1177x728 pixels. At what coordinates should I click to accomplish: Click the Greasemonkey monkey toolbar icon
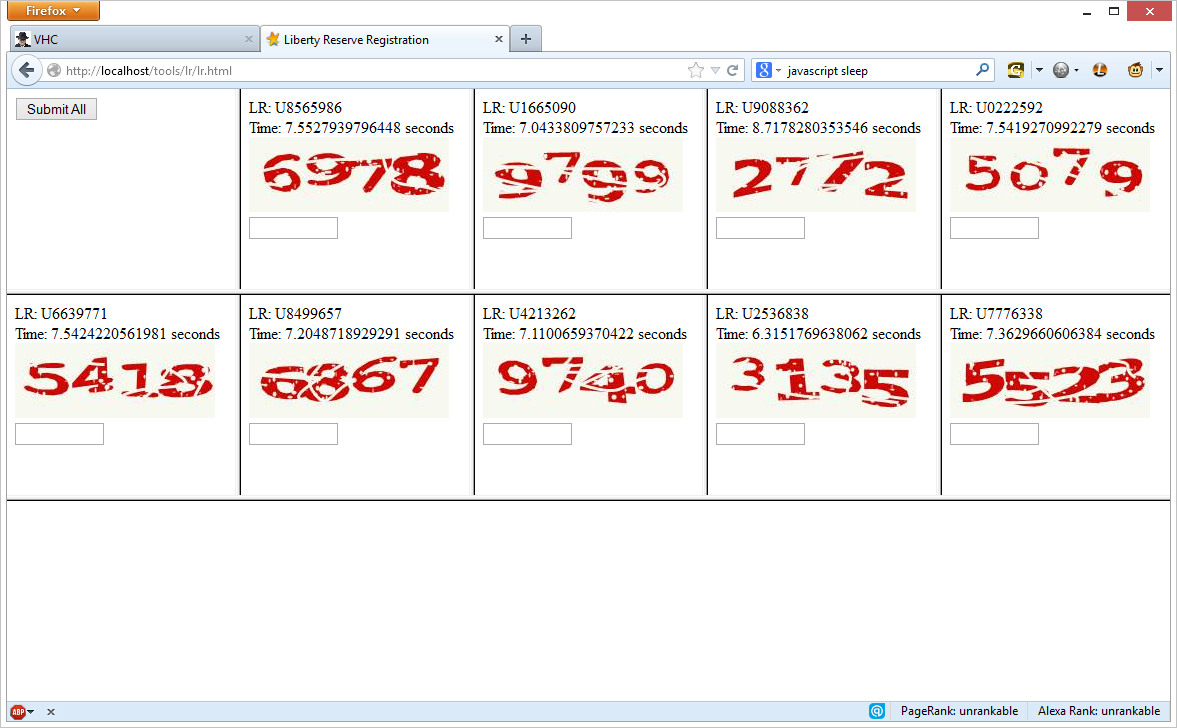[1135, 70]
